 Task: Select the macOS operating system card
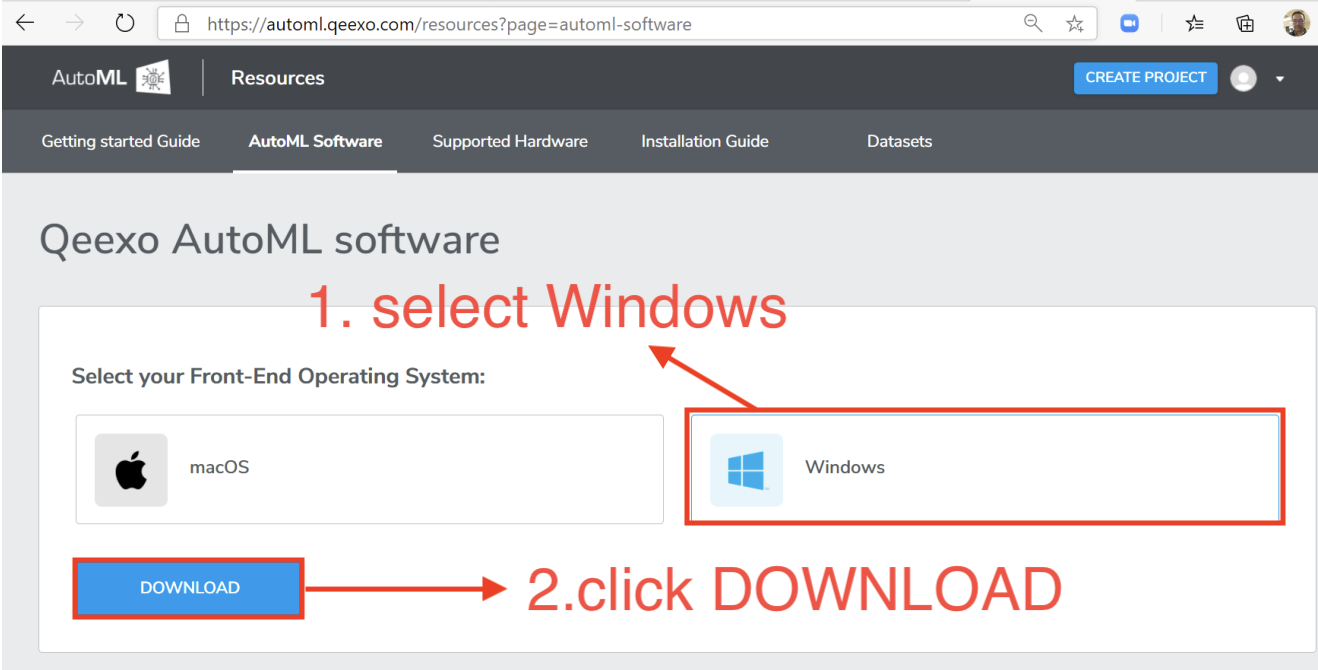370,470
